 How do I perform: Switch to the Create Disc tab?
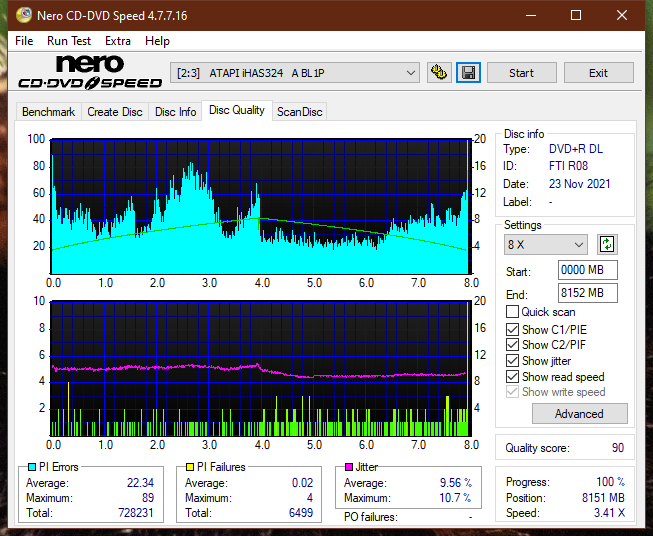[115, 112]
